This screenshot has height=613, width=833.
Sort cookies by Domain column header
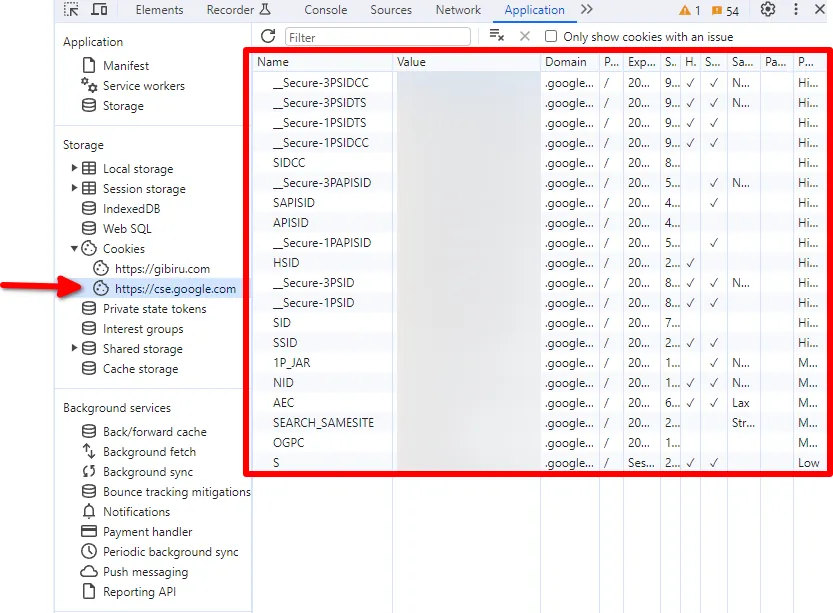click(570, 62)
